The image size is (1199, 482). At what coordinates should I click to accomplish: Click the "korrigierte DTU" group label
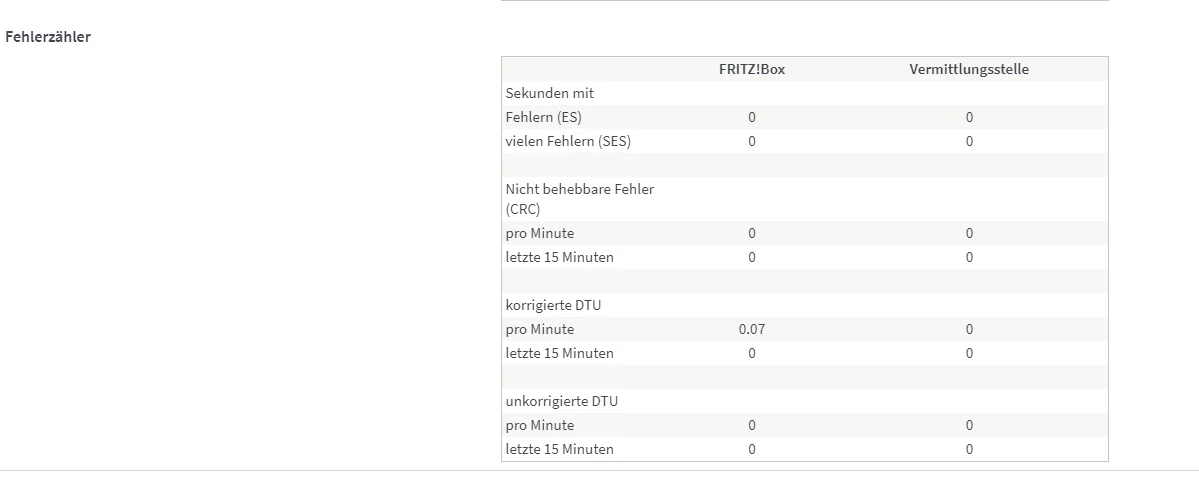(x=553, y=305)
